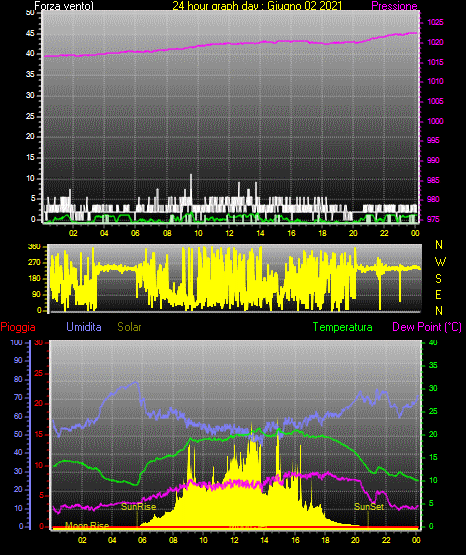This screenshot has height=555, width=466.
Task: Select the "Dew Point (°C)" legend label
Action: click(x=427, y=327)
